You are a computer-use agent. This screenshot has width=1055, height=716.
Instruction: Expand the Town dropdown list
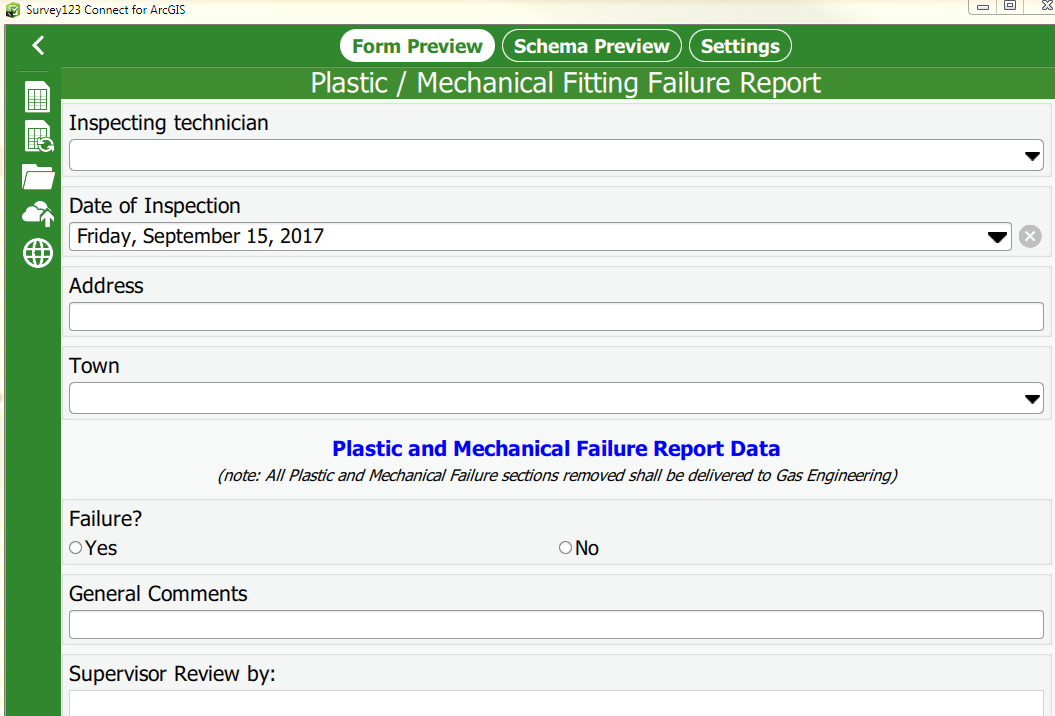click(x=1033, y=399)
